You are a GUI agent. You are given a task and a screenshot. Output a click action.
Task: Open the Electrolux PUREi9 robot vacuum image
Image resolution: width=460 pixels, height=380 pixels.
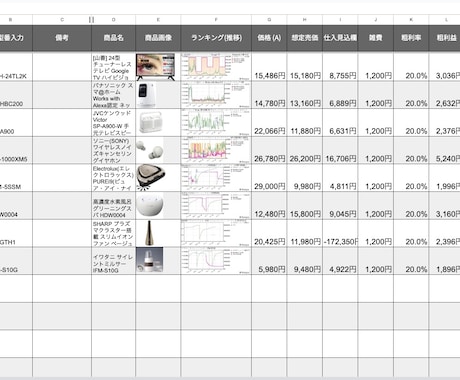click(152, 177)
